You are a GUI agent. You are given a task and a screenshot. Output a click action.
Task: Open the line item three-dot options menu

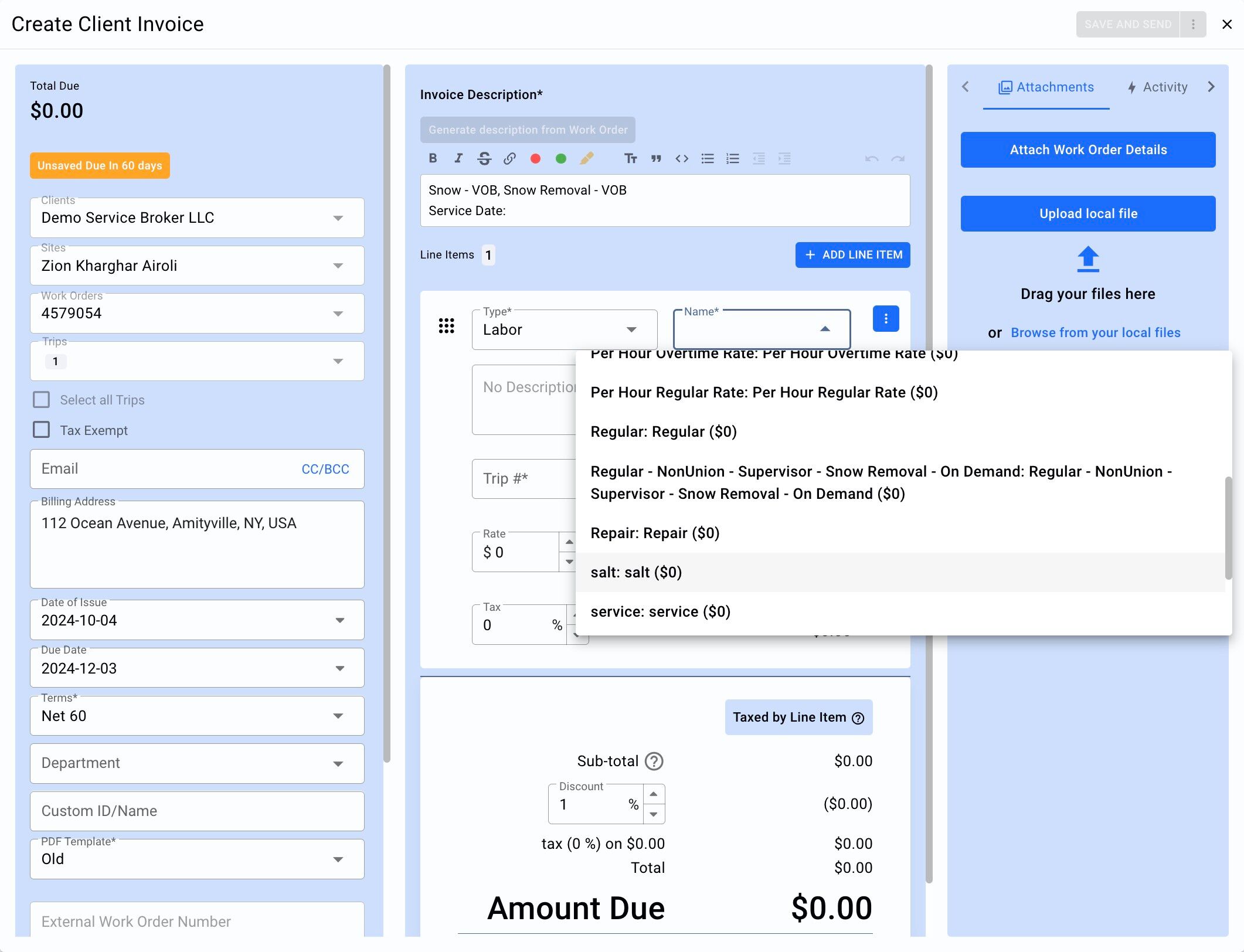(x=885, y=319)
